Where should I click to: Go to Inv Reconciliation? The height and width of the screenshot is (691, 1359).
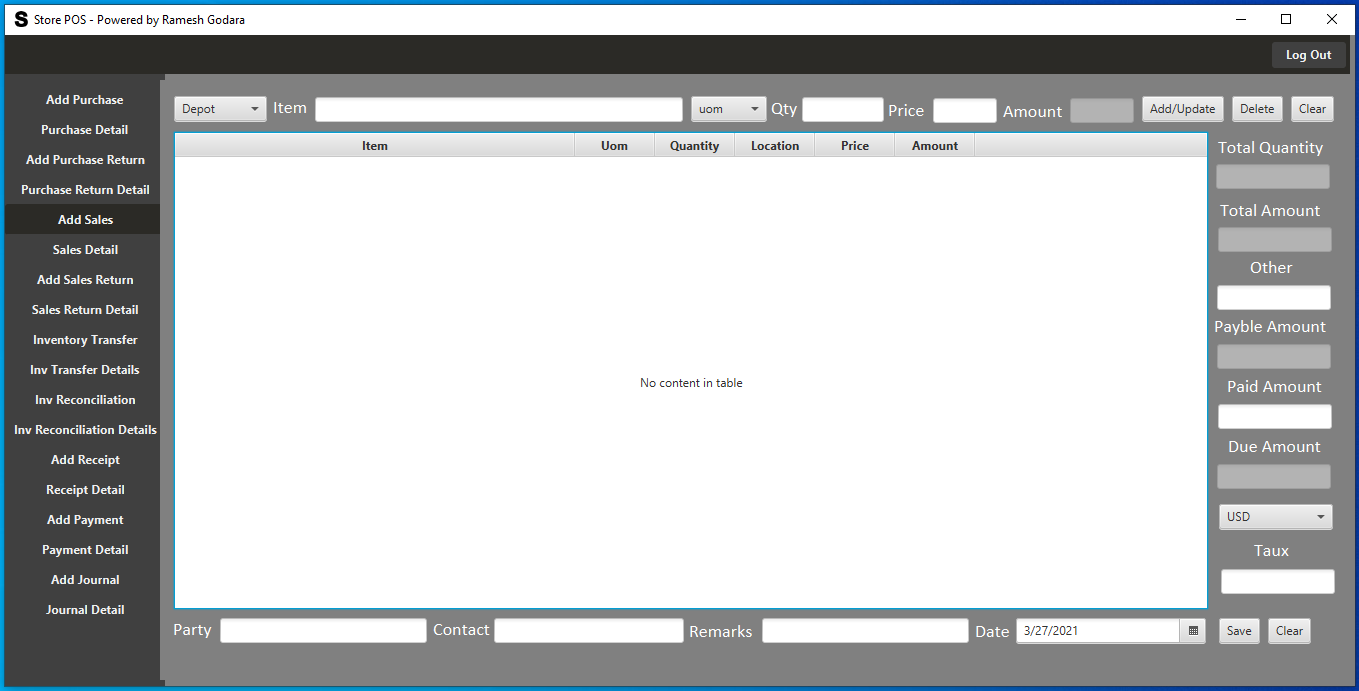[85, 400]
